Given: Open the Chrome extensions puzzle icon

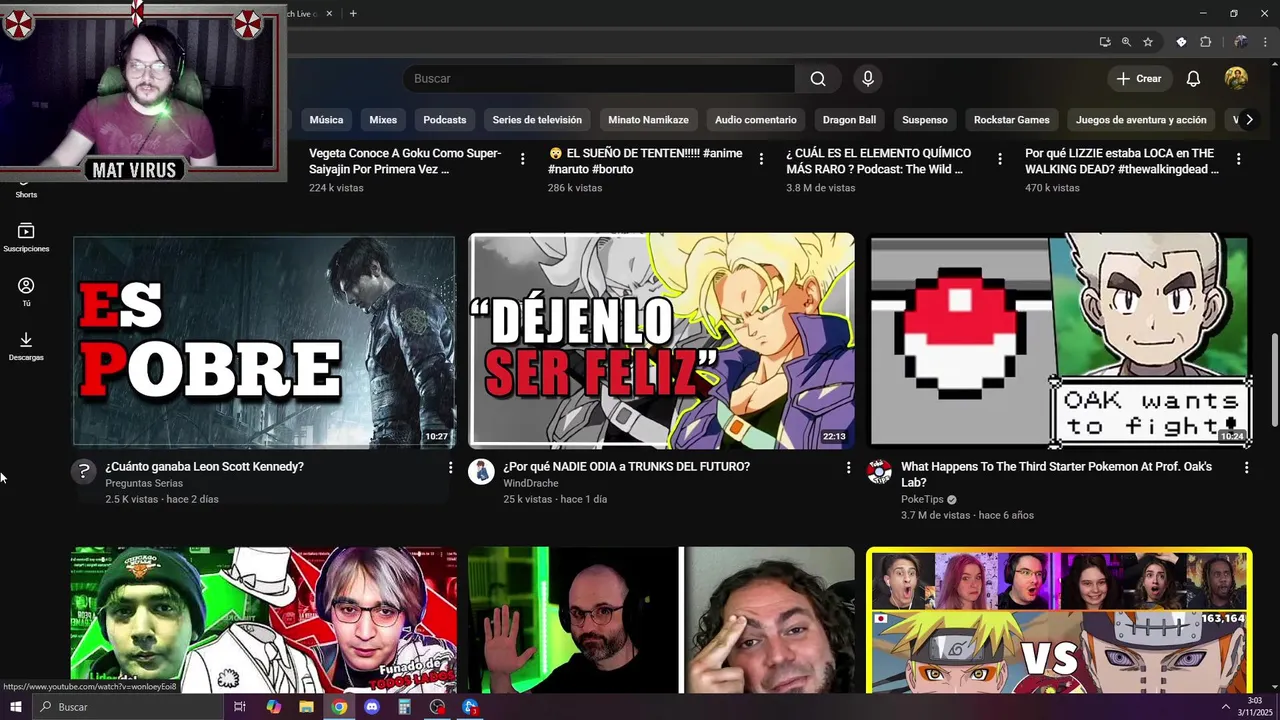Looking at the screenshot, I should (1205, 42).
